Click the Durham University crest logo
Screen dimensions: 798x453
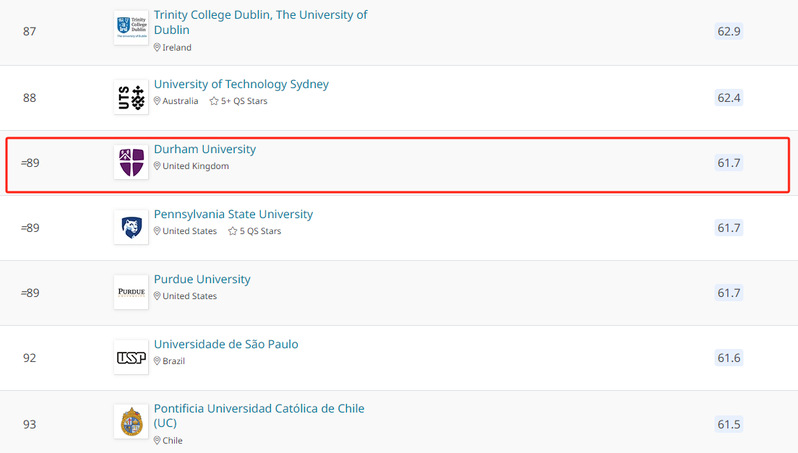(x=131, y=162)
